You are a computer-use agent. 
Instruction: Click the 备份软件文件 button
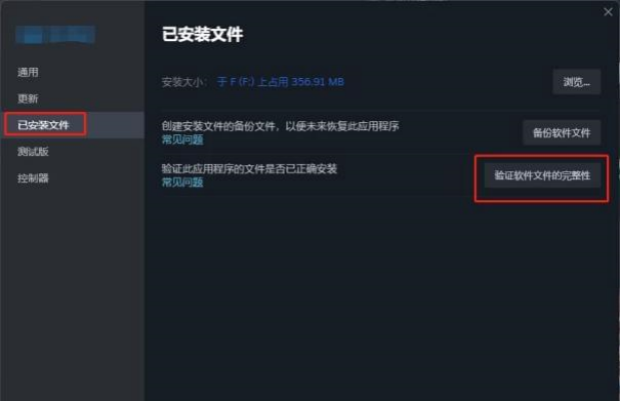click(561, 133)
